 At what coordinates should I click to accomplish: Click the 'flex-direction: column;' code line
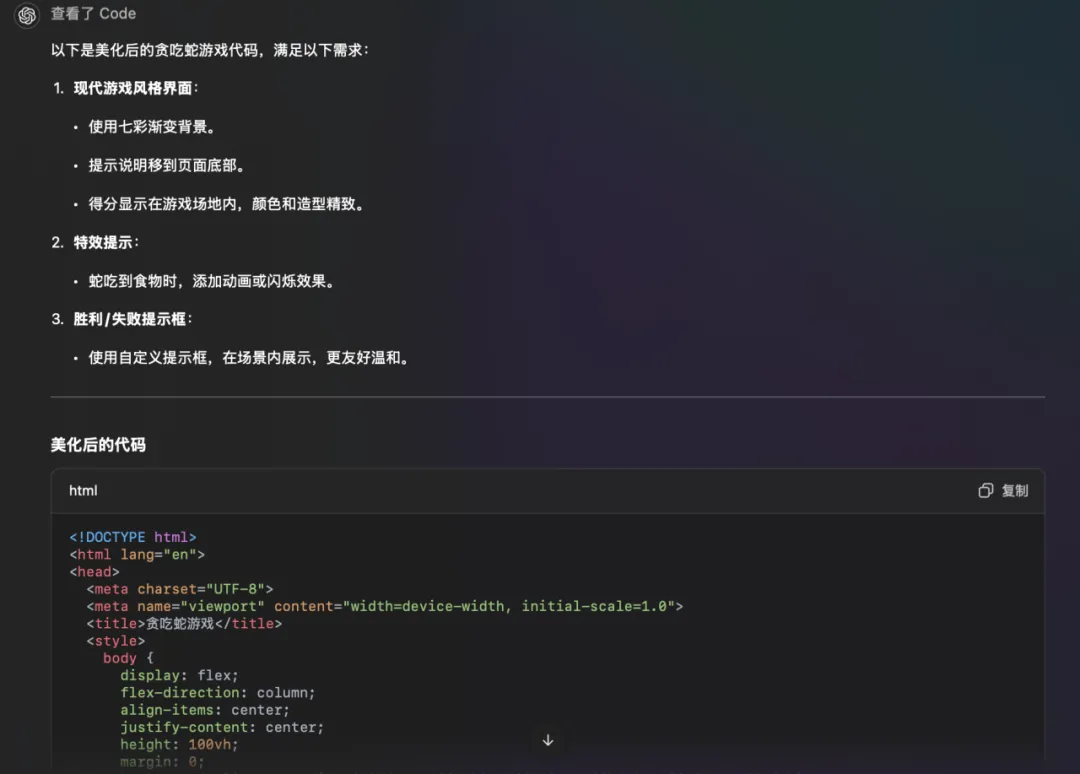point(218,692)
